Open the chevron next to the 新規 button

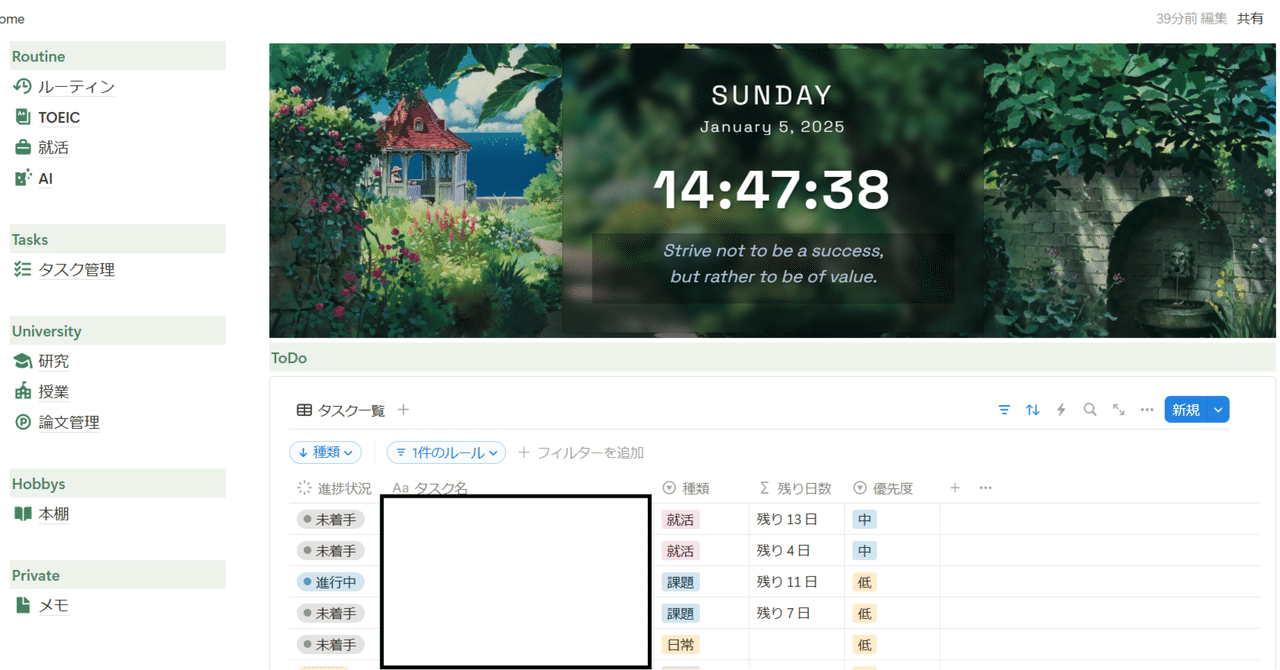click(x=1217, y=409)
